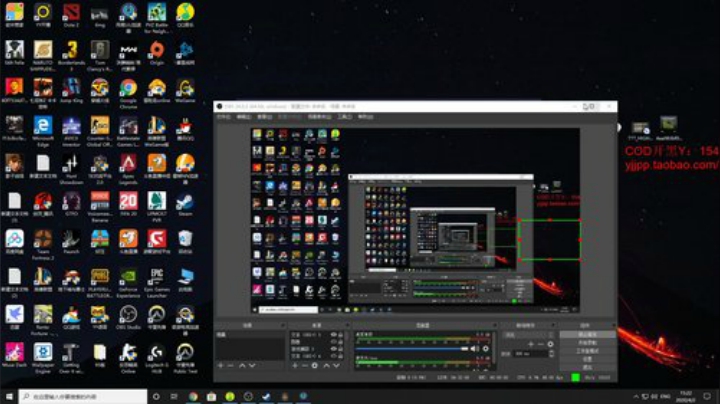Move source up in sources panel

coord(326,365)
